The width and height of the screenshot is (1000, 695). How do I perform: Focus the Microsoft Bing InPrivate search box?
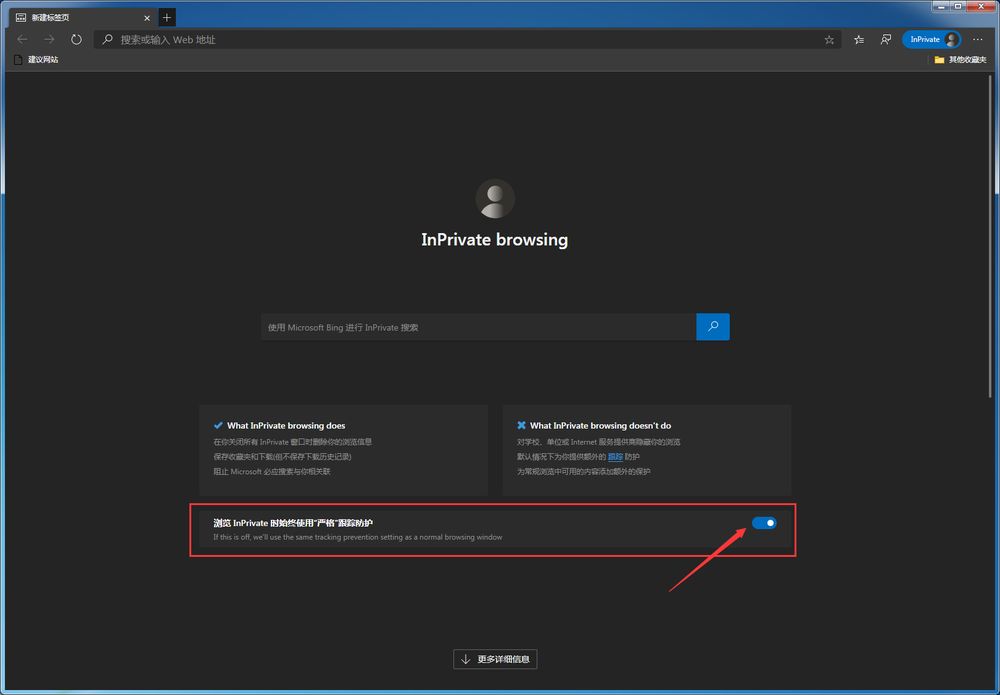click(x=478, y=327)
